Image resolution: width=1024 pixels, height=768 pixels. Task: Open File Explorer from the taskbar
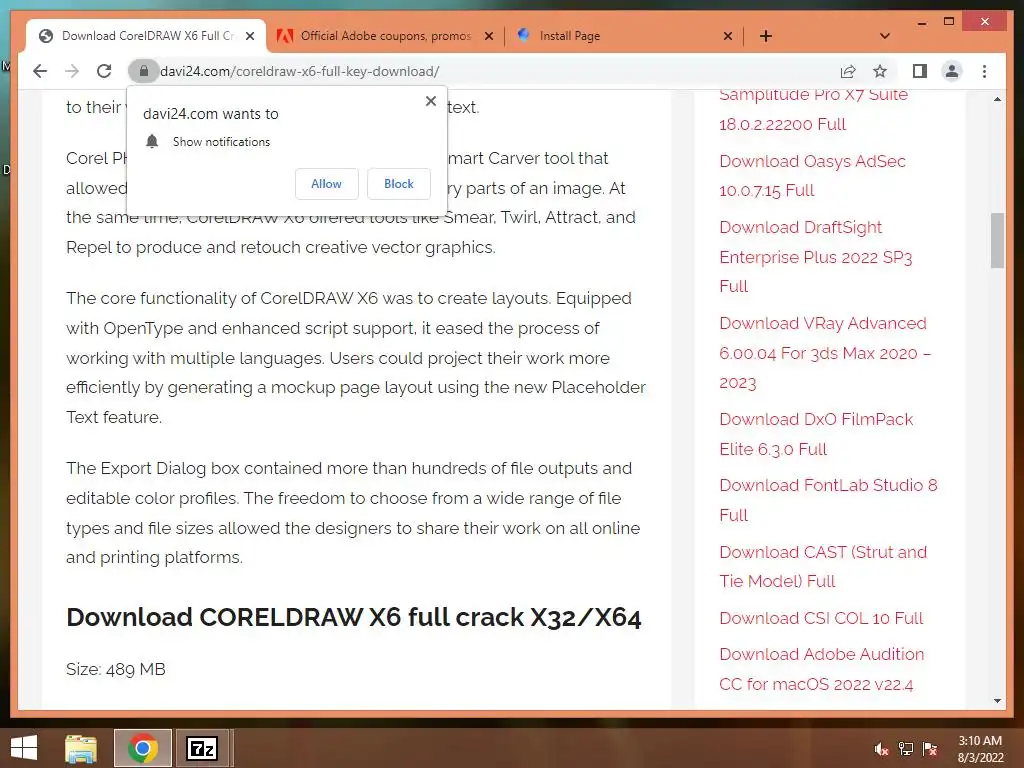(x=81, y=748)
